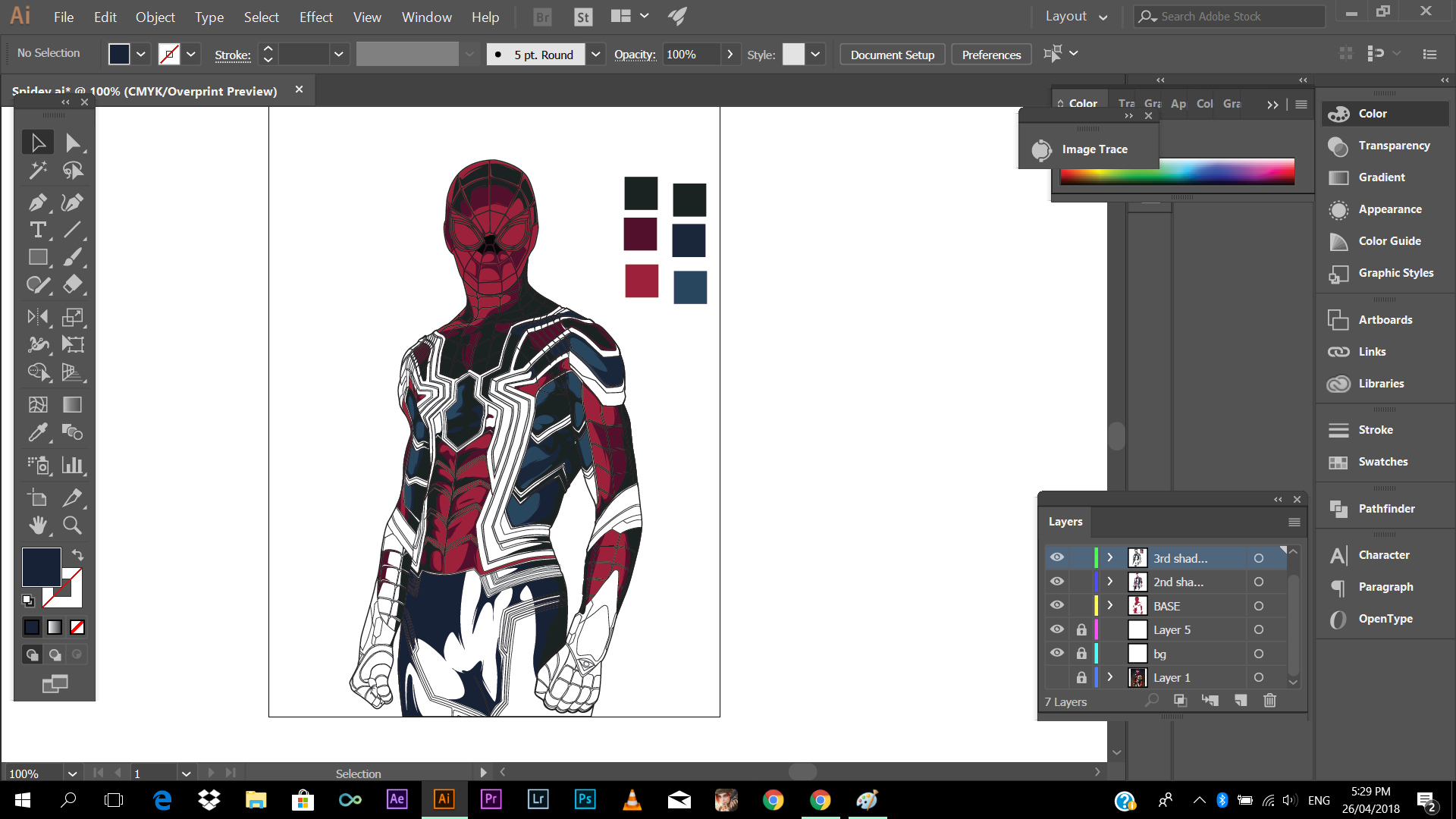
Task: Select the Eraser tool
Action: pos(73,284)
